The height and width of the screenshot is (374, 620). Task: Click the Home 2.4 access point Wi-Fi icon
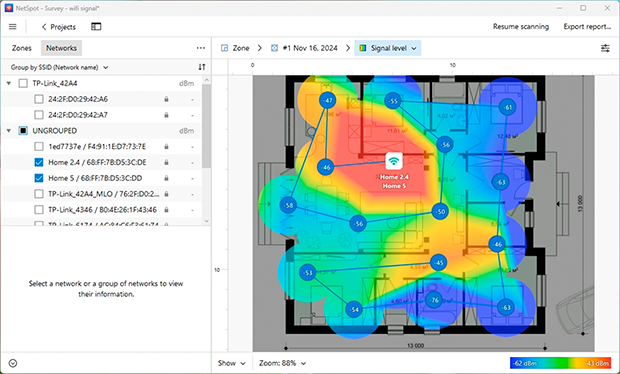394,161
